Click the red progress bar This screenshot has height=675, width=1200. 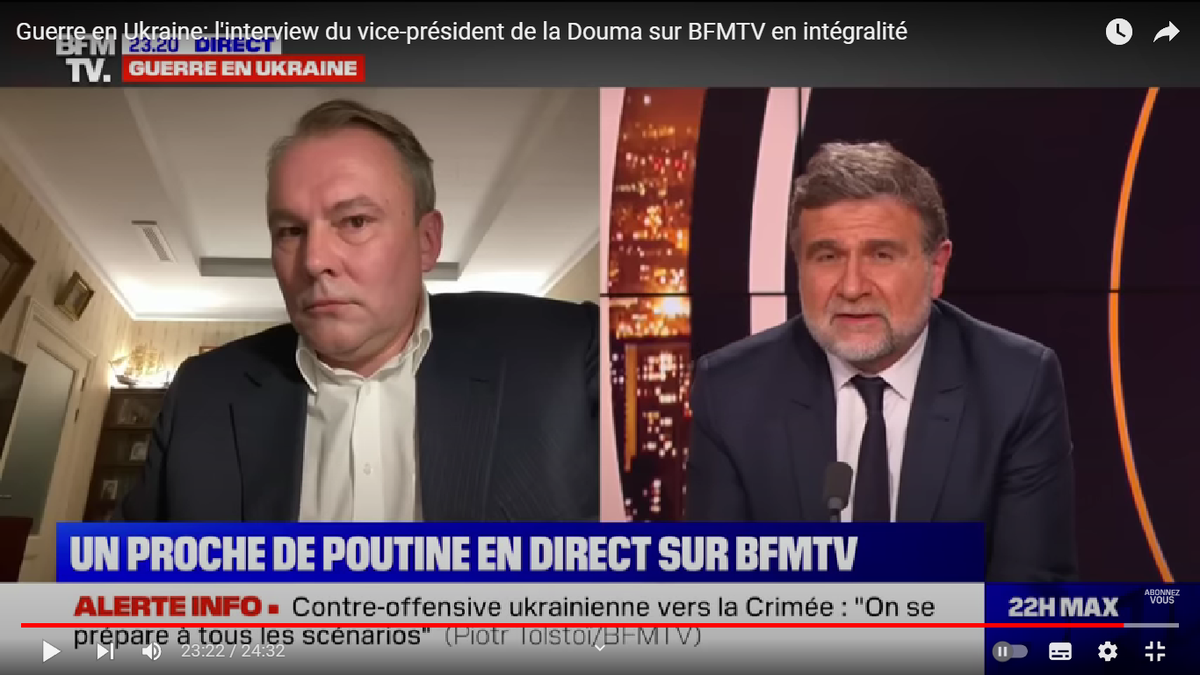tap(571, 625)
